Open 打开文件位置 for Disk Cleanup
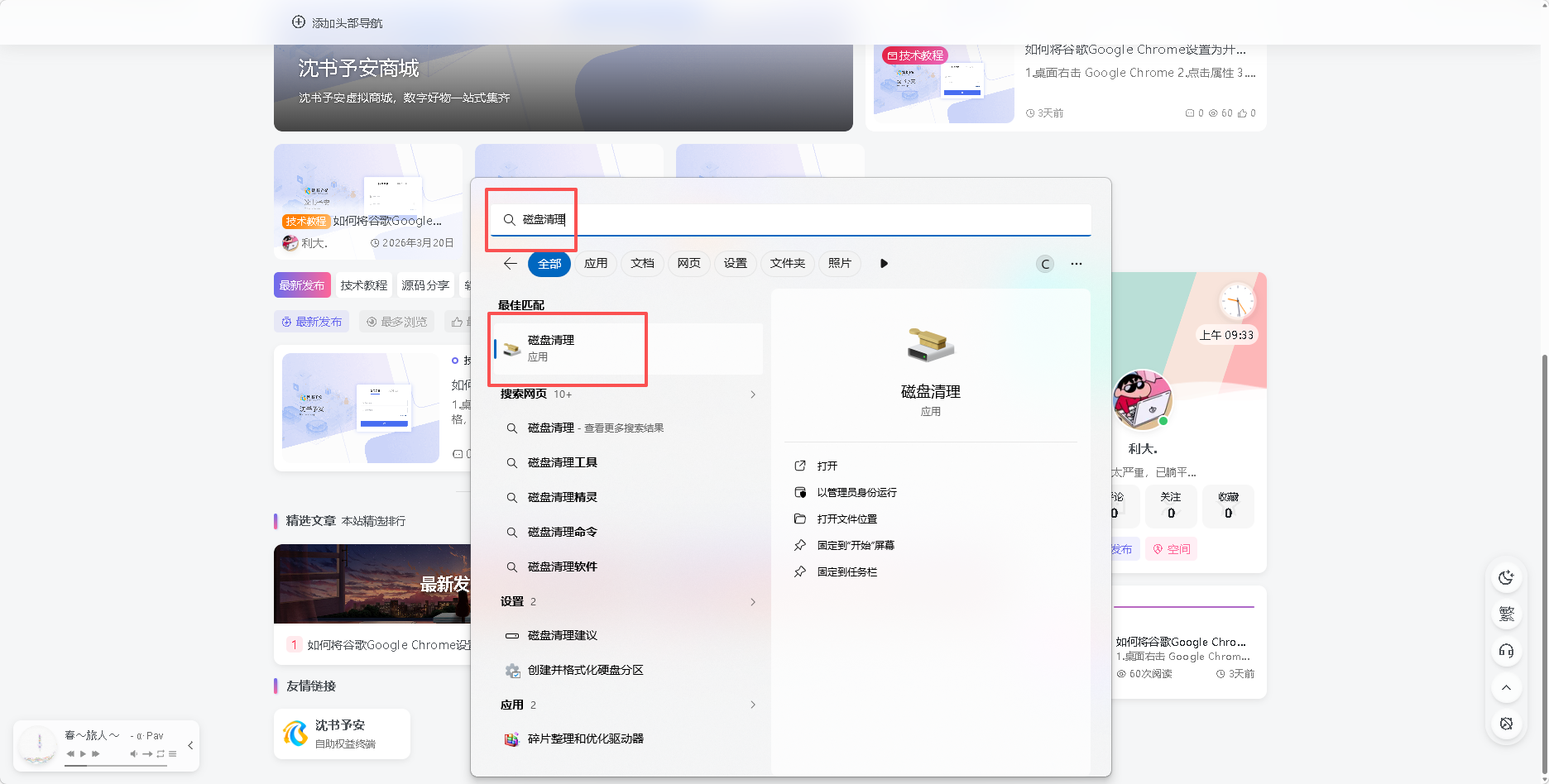Viewport: 1549px width, 784px height. [x=846, y=519]
